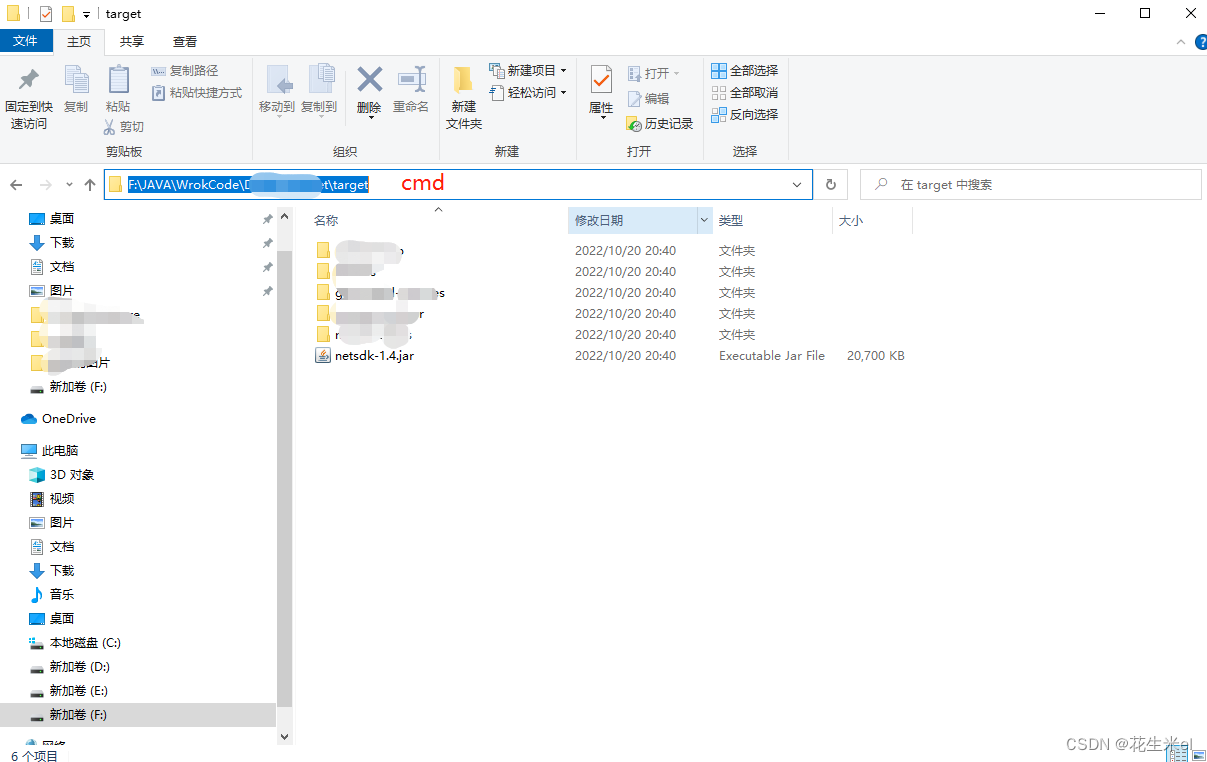This screenshot has width=1207, height=762.
Task: Open the 文件 file tab
Action: pyautogui.click(x=26, y=41)
